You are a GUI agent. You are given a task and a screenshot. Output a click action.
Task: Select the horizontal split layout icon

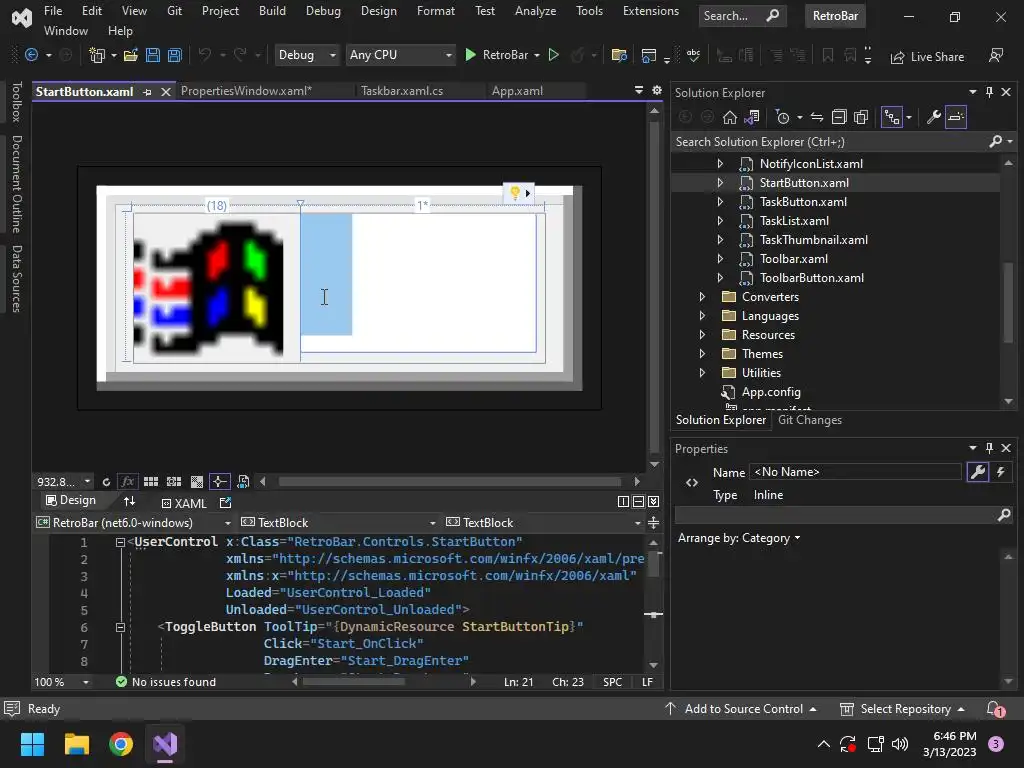point(639,502)
